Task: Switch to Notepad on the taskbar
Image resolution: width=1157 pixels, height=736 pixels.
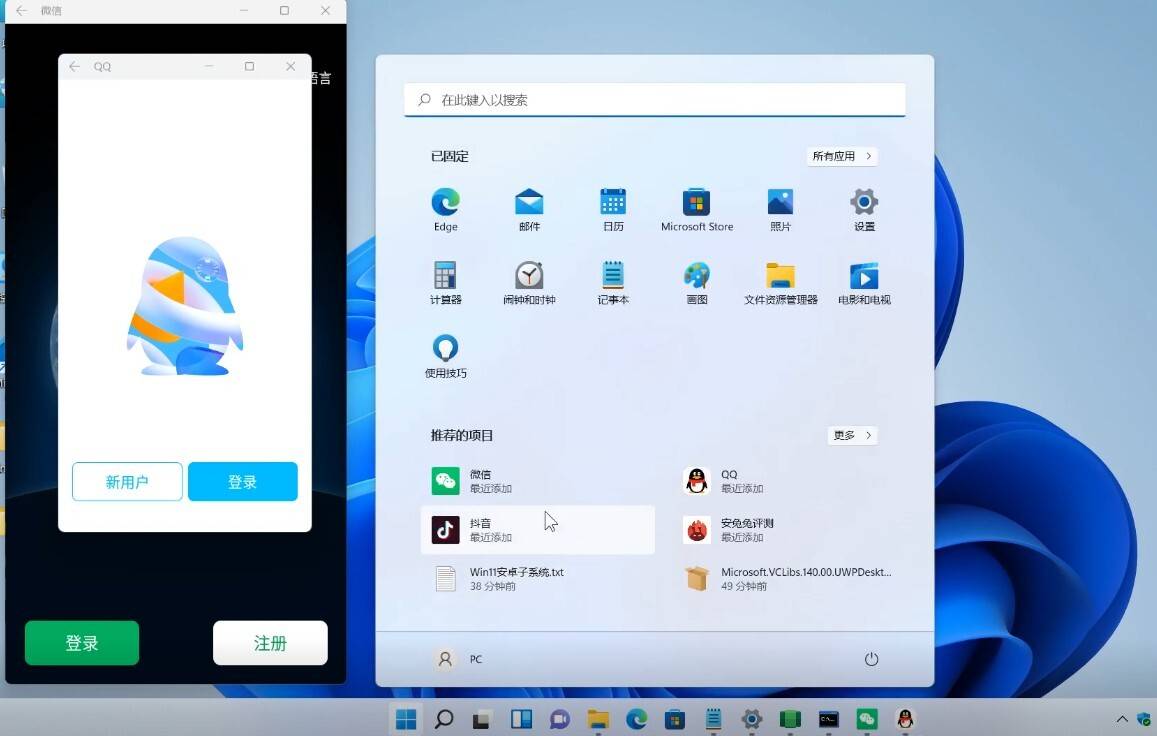Action: coord(713,718)
